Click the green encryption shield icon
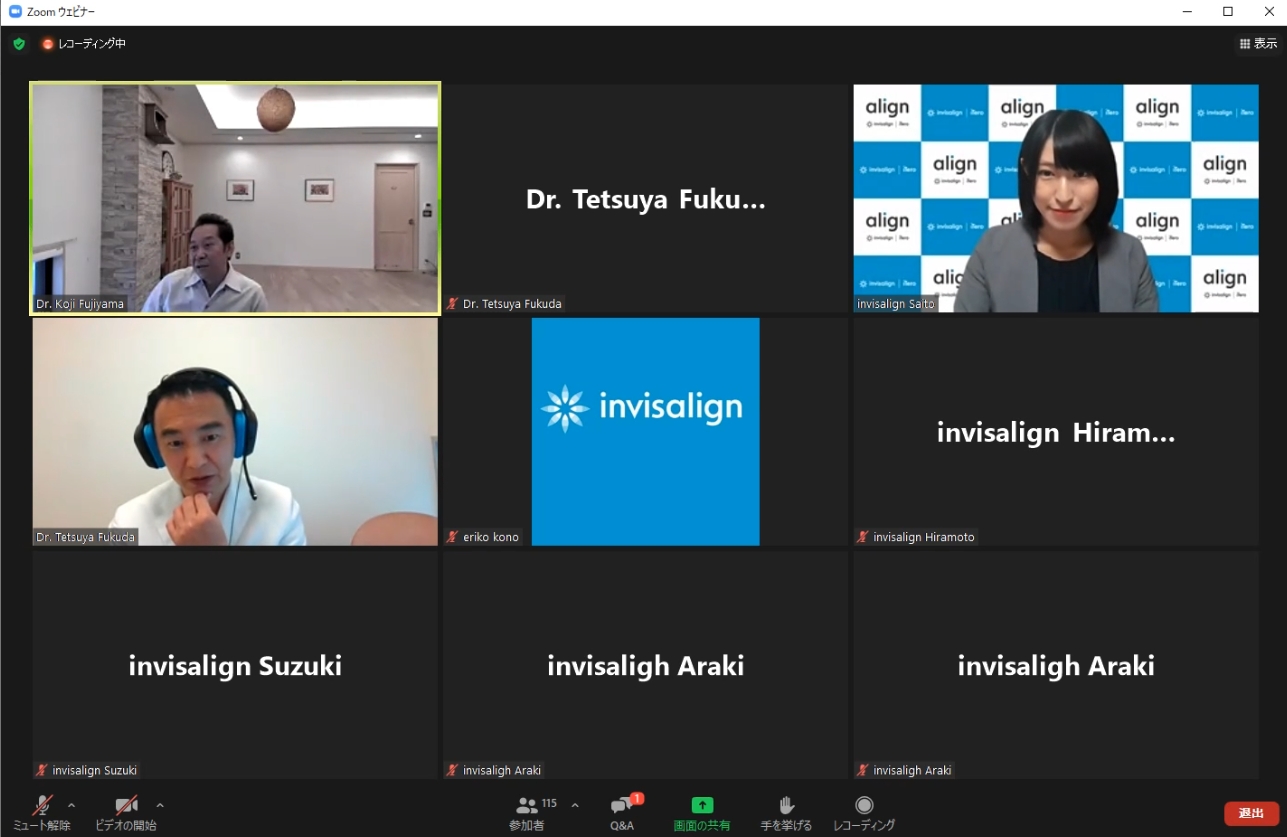Viewport: 1287px width, 837px height. pyautogui.click(x=19, y=44)
